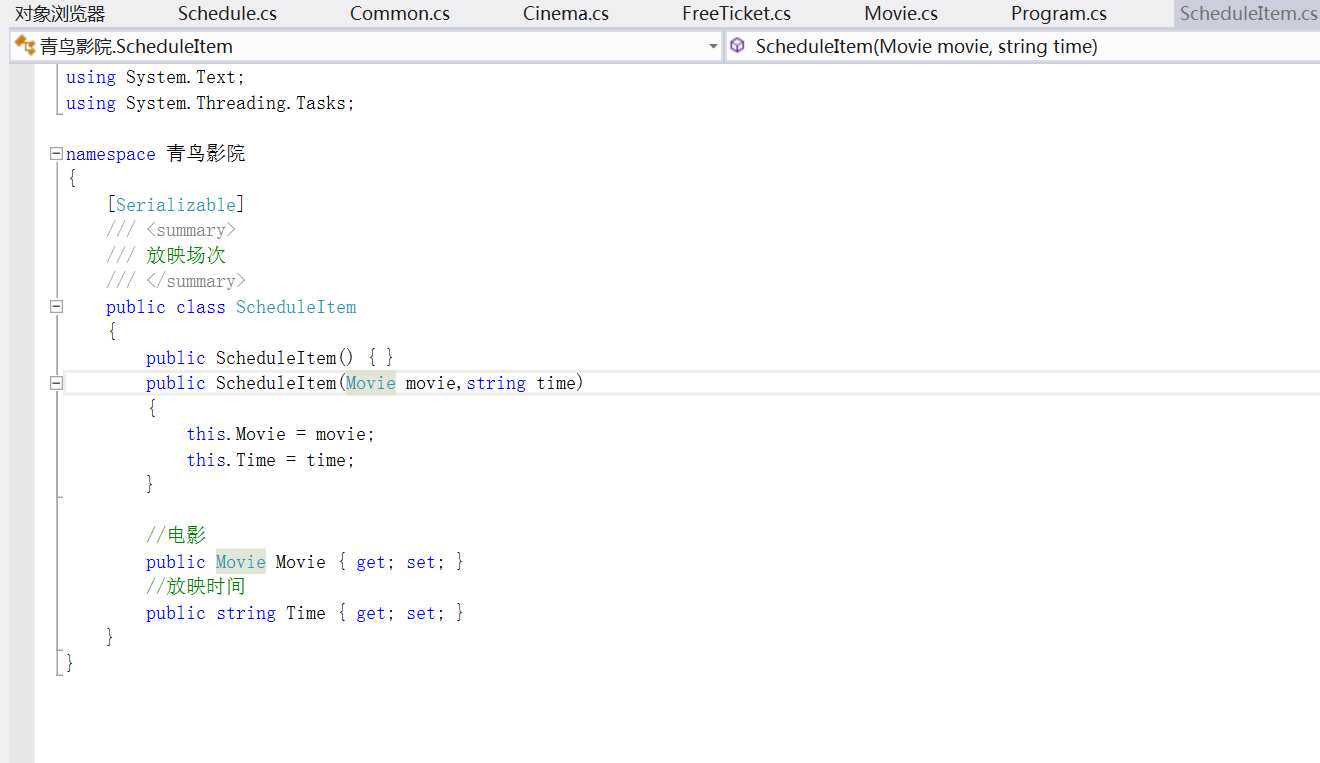
Task: Click the highlighted Movie type in property declaration
Action: point(241,562)
